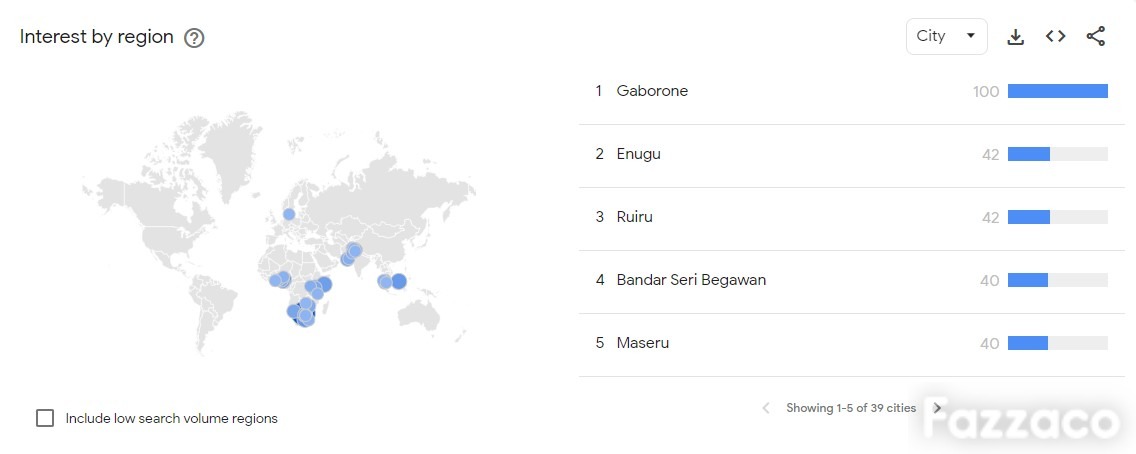
Task: Open the embed code icon
Action: (1056, 36)
